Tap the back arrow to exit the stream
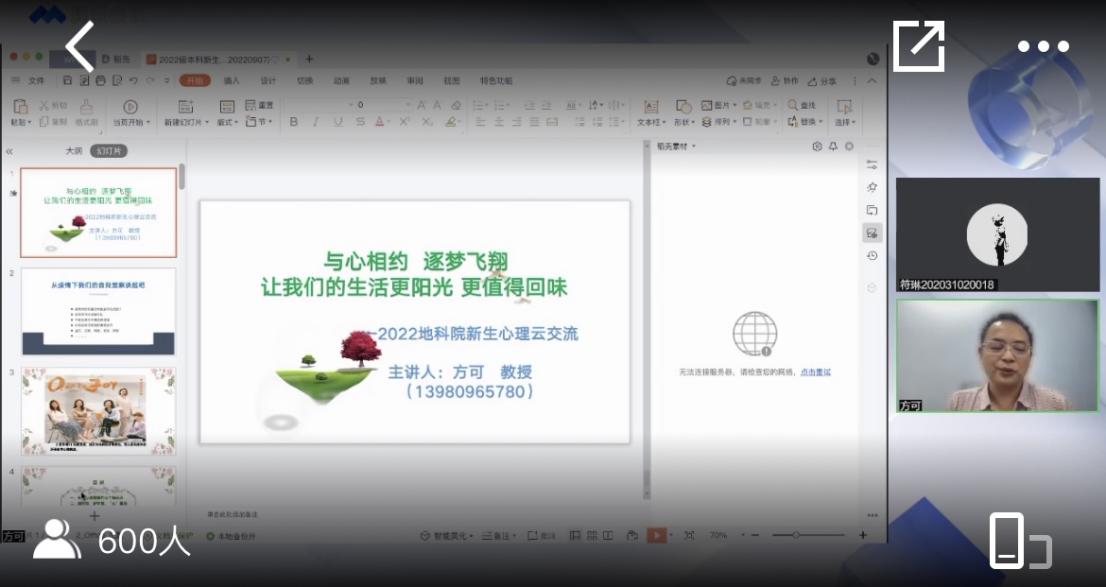The height and width of the screenshot is (587, 1106). tap(79, 46)
